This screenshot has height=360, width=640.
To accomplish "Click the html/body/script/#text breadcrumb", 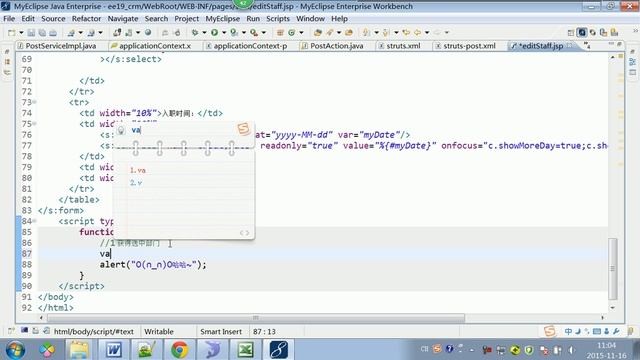I will (x=93, y=331).
